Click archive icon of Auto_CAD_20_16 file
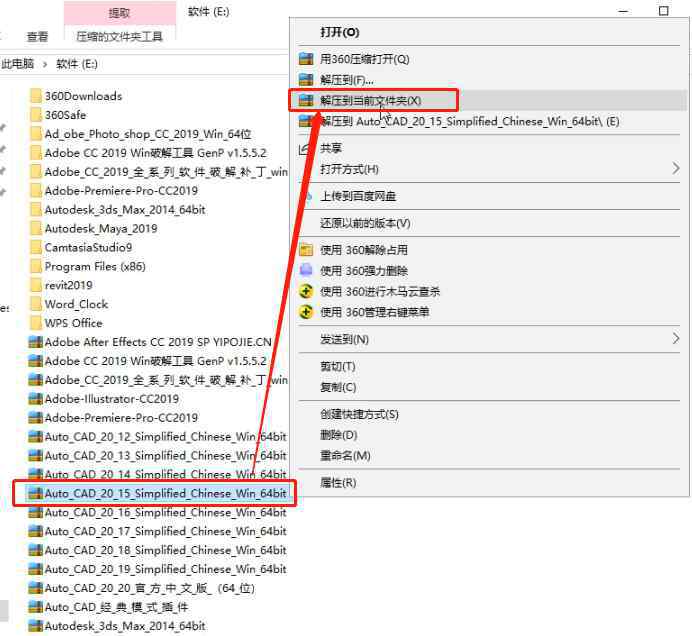 point(35,512)
